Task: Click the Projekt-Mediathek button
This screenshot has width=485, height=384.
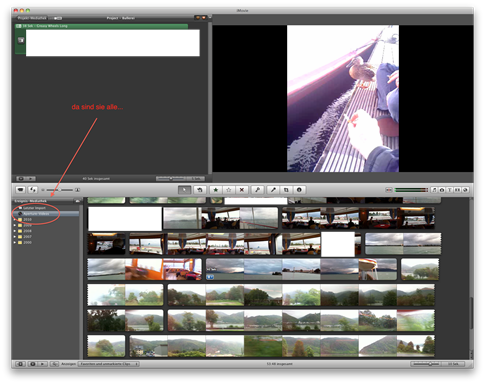Action: (x=32, y=18)
